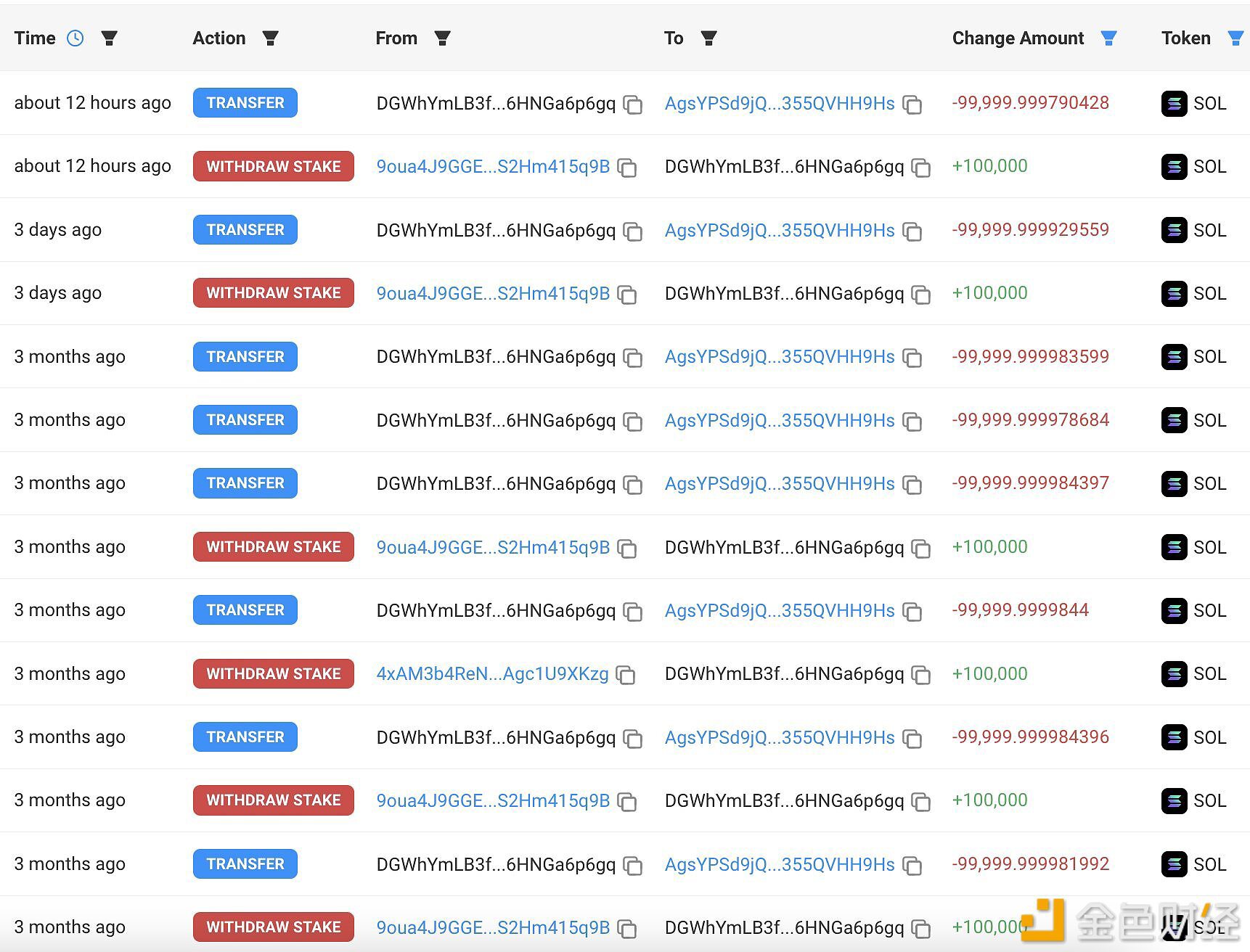Copy From address in -99,999.999790428 row
This screenshot has height=952, width=1250.
pyautogui.click(x=633, y=104)
